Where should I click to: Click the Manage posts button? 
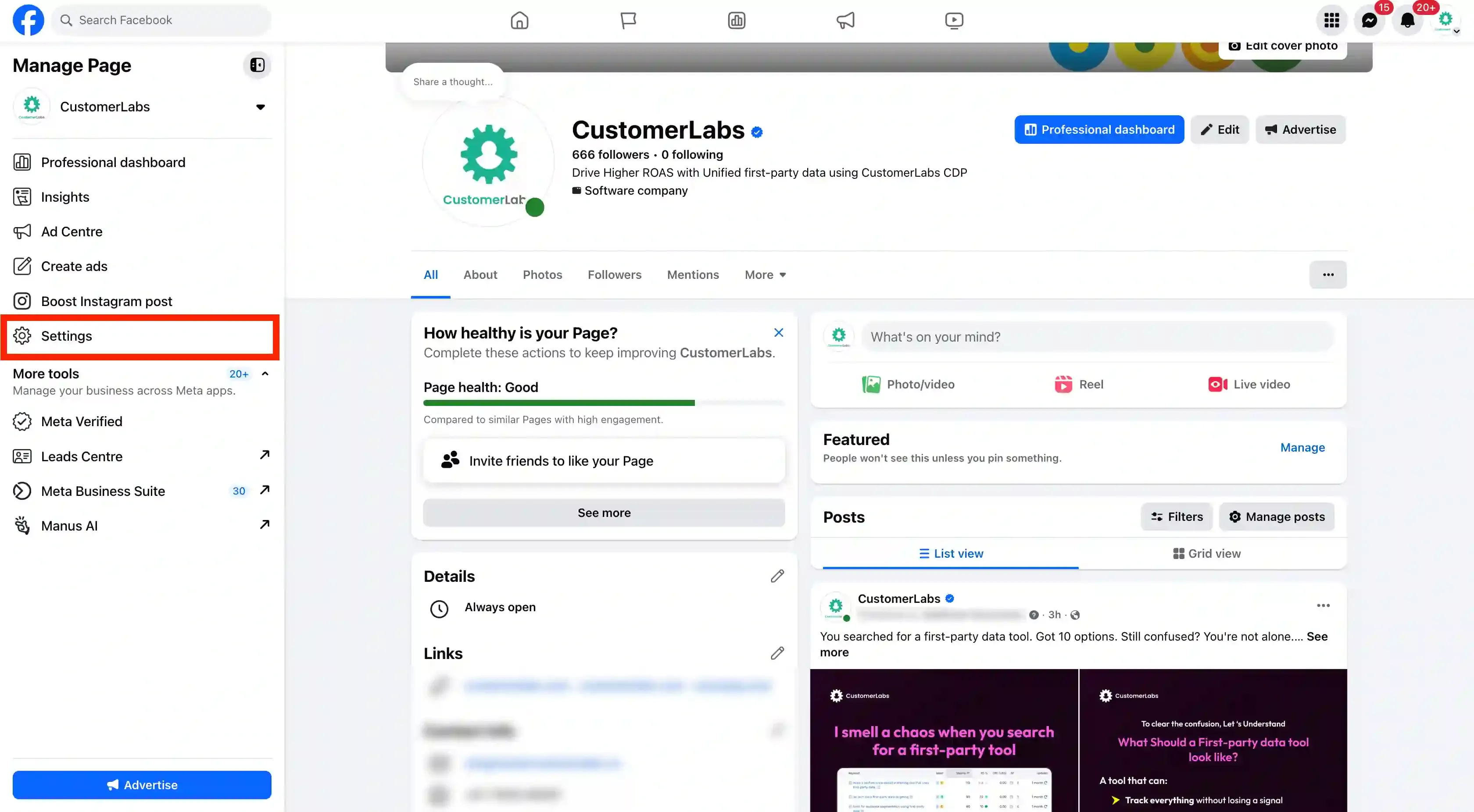pyautogui.click(x=1276, y=517)
